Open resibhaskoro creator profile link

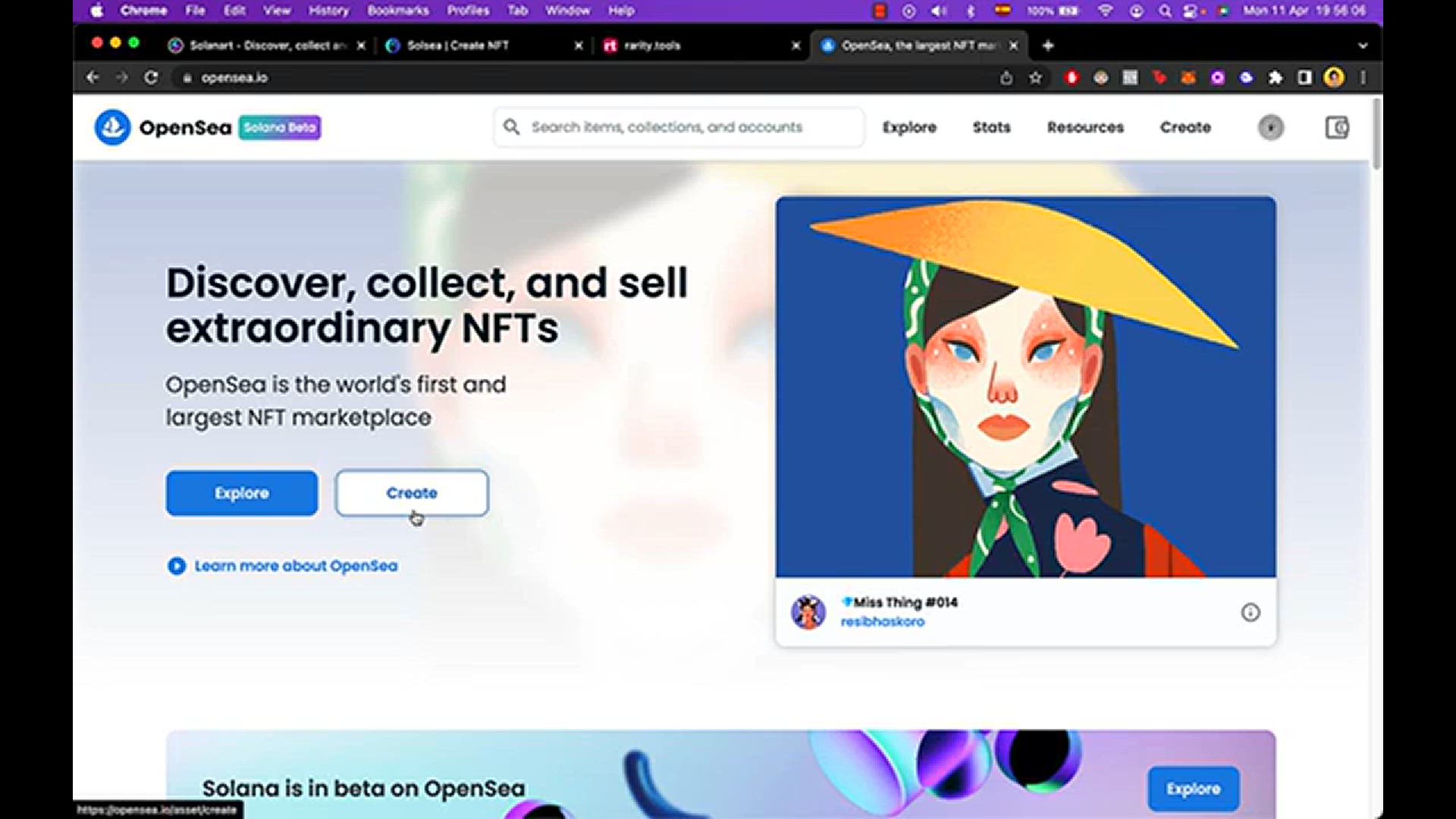click(883, 622)
